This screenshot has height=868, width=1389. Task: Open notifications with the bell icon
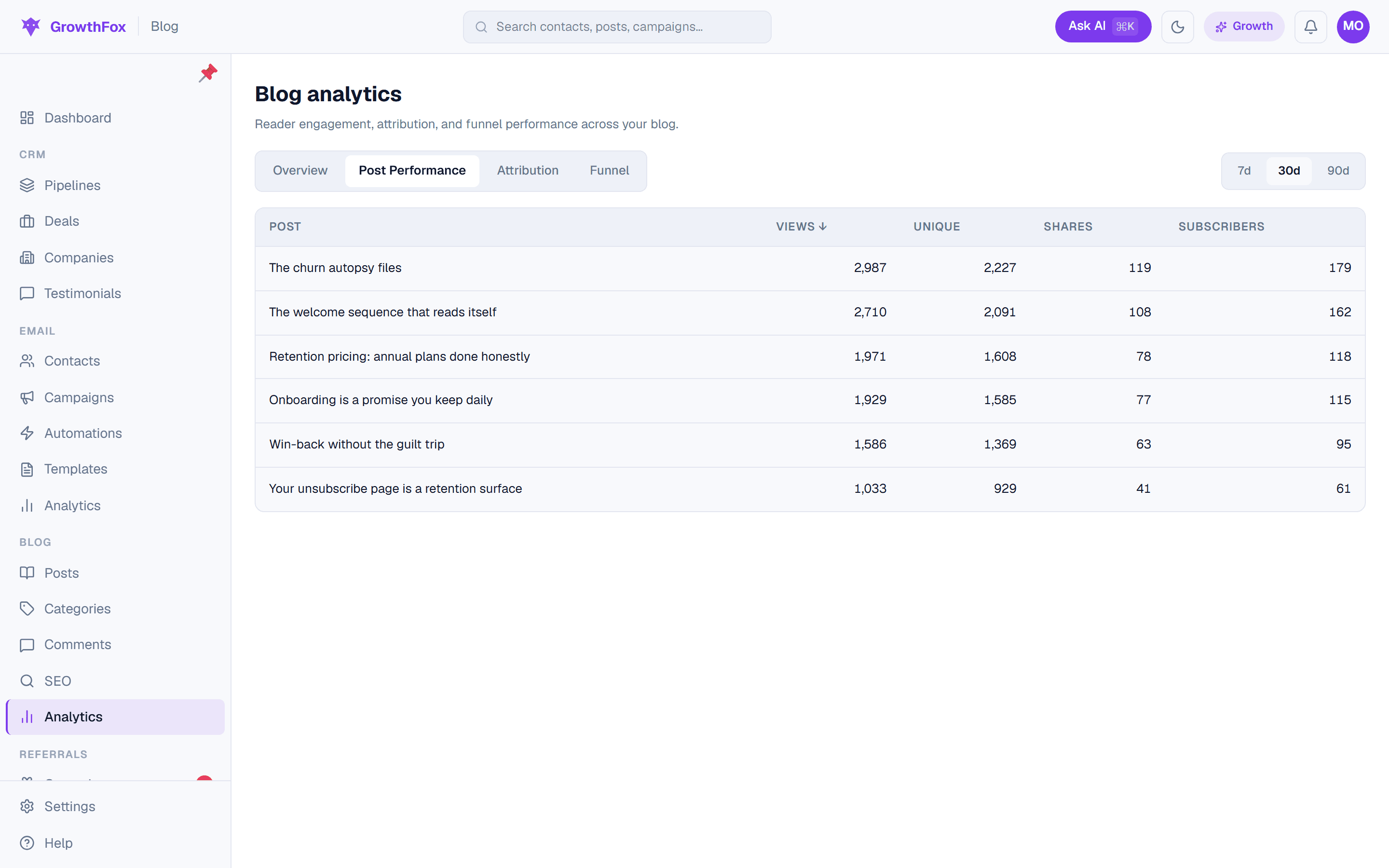click(x=1311, y=27)
